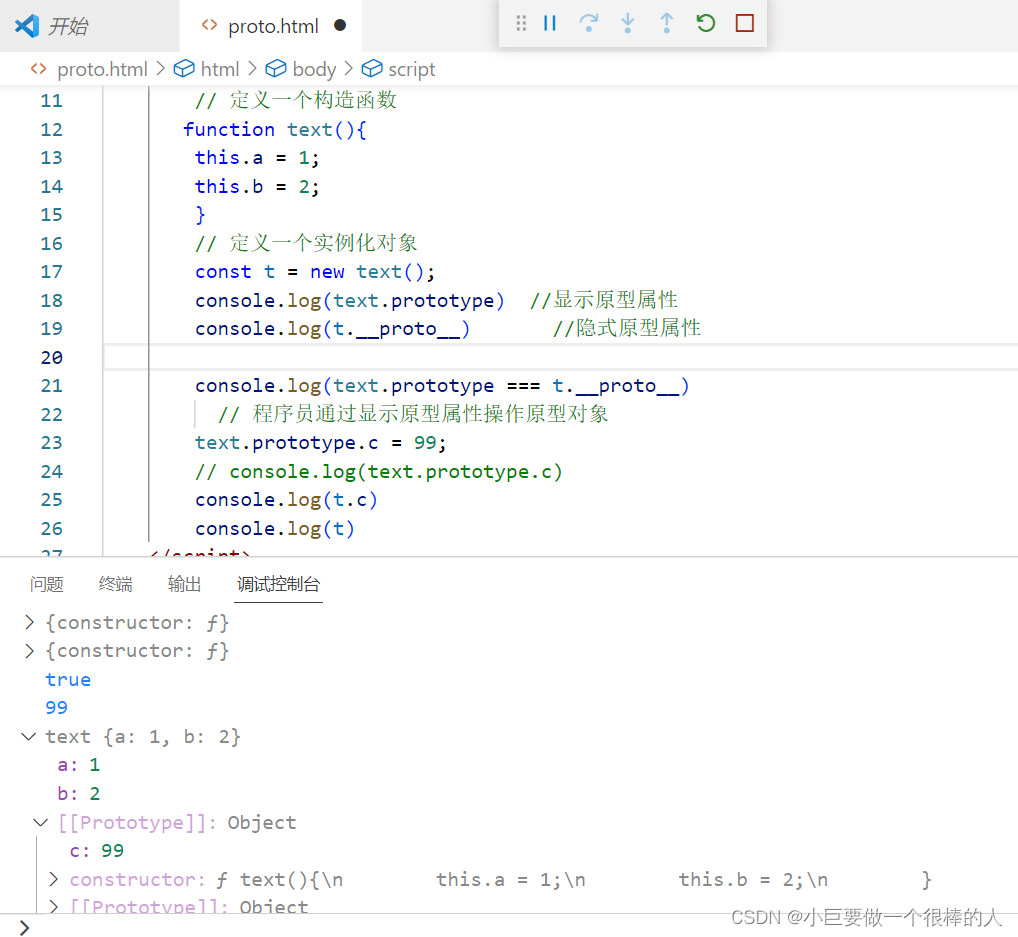
Task: Select proto.html in the breadcrumb
Action: coord(103,69)
